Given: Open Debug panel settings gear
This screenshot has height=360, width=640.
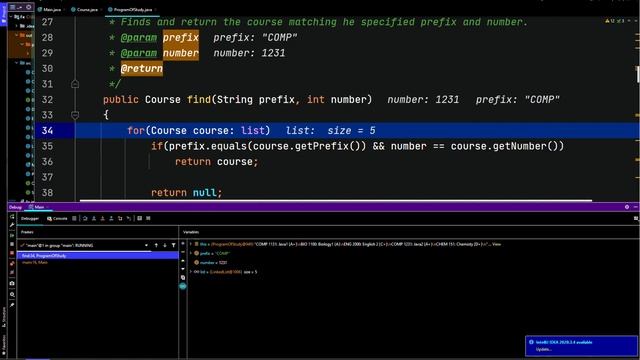Looking at the screenshot, I should pos(627,207).
